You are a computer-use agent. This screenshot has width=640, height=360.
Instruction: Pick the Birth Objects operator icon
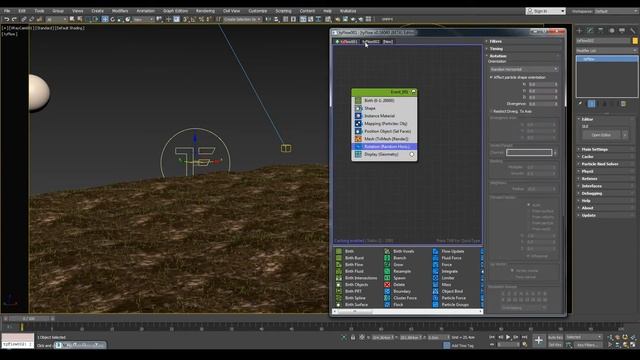click(339, 284)
